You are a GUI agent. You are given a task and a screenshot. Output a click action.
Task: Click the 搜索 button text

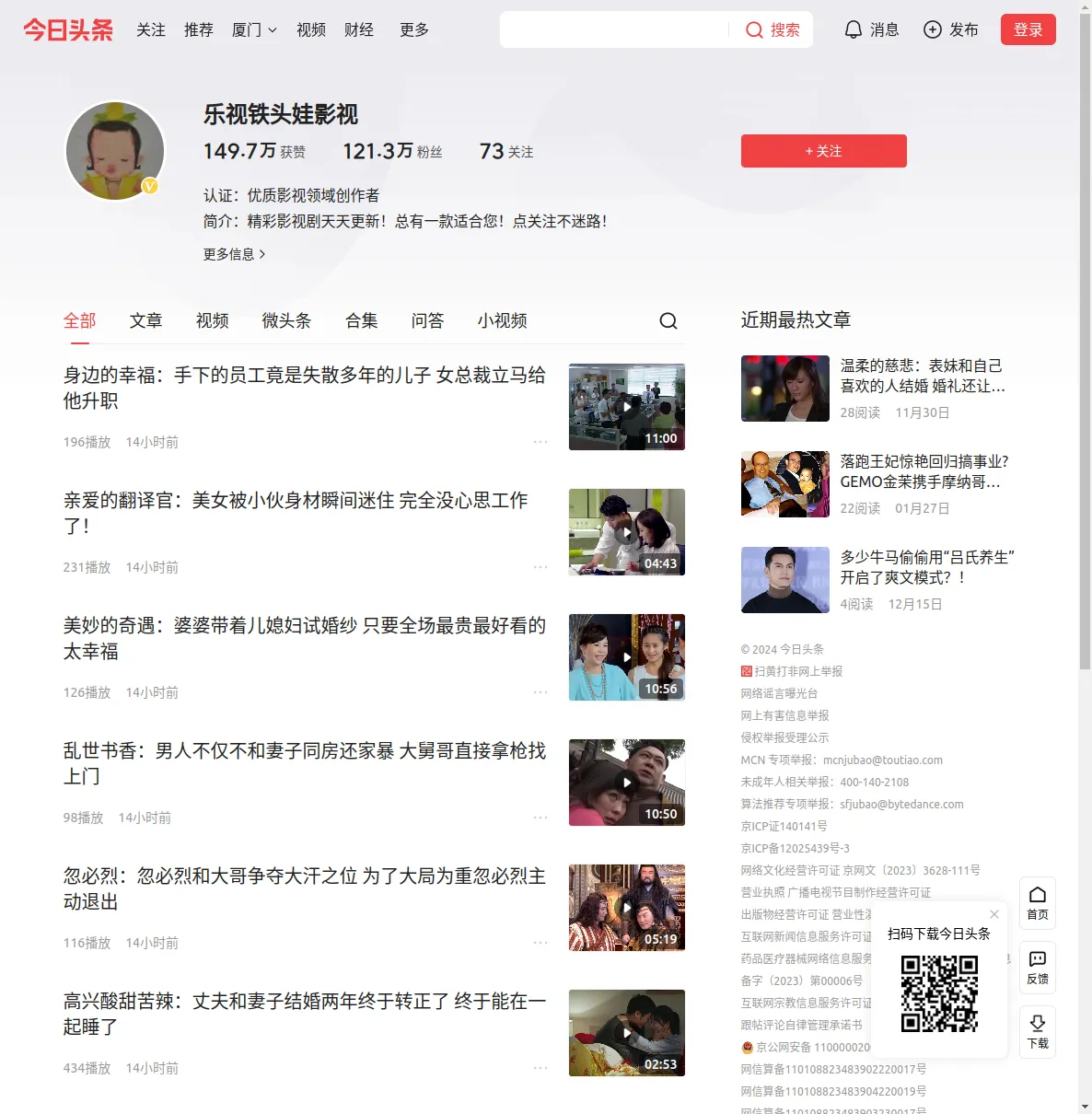(x=785, y=29)
